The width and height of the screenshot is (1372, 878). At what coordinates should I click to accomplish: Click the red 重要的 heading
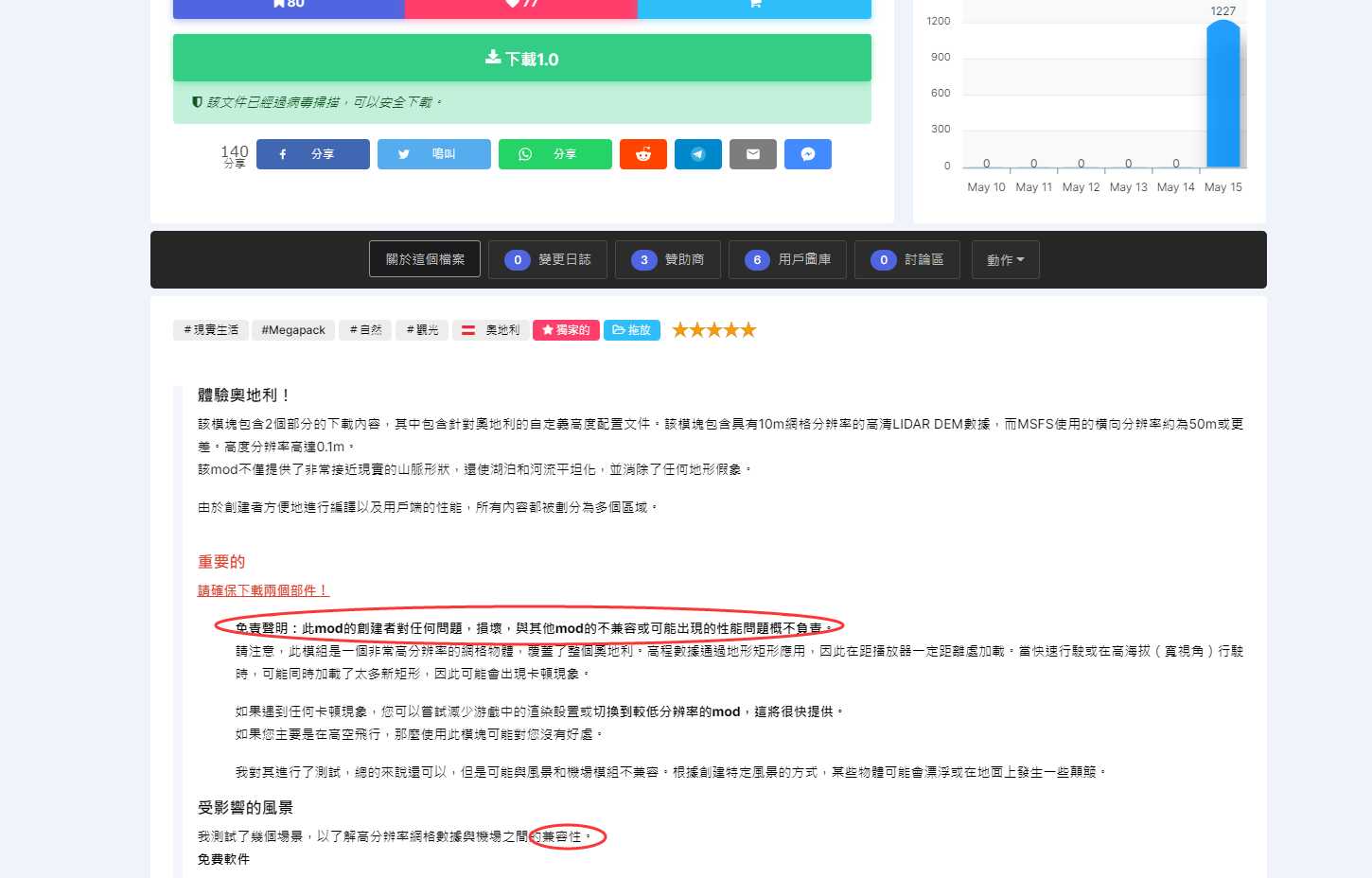click(221, 562)
